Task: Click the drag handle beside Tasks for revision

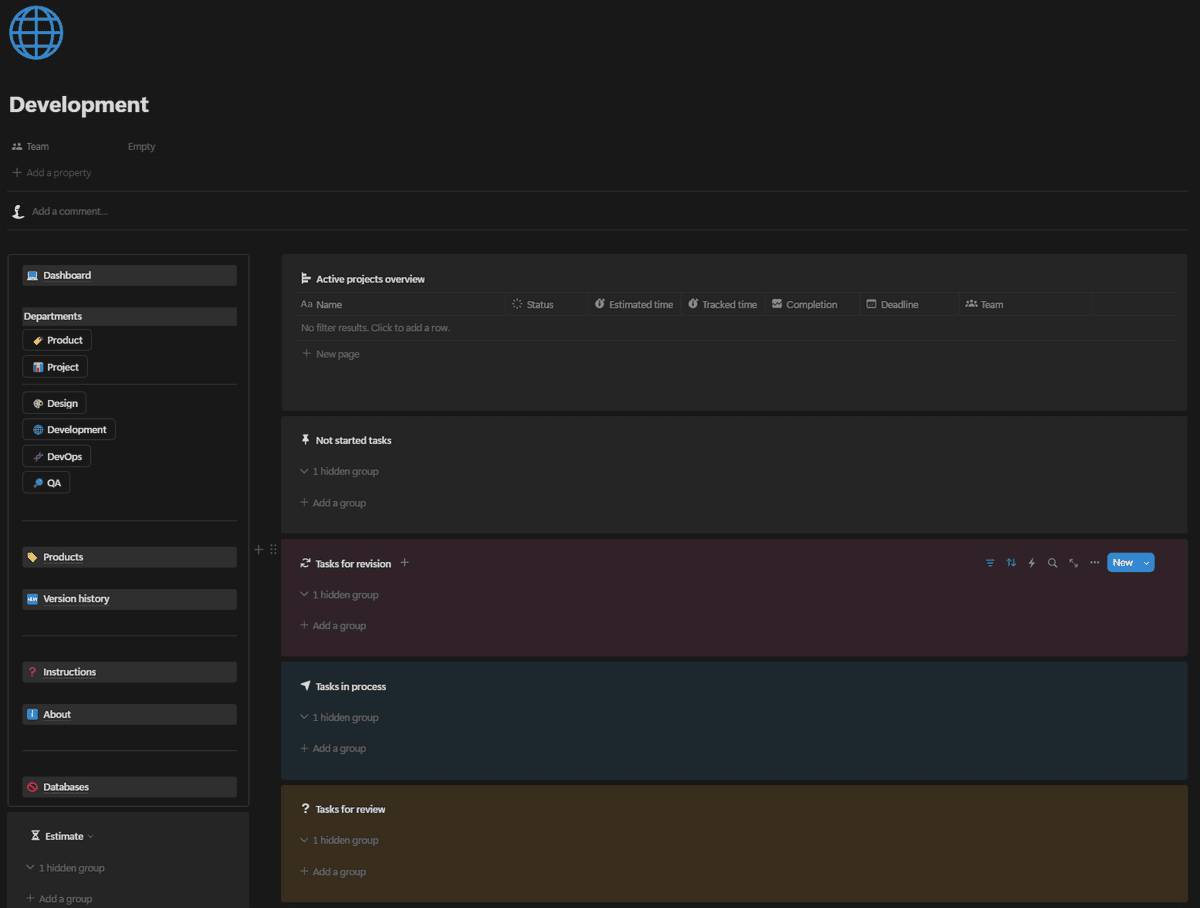Action: point(274,549)
